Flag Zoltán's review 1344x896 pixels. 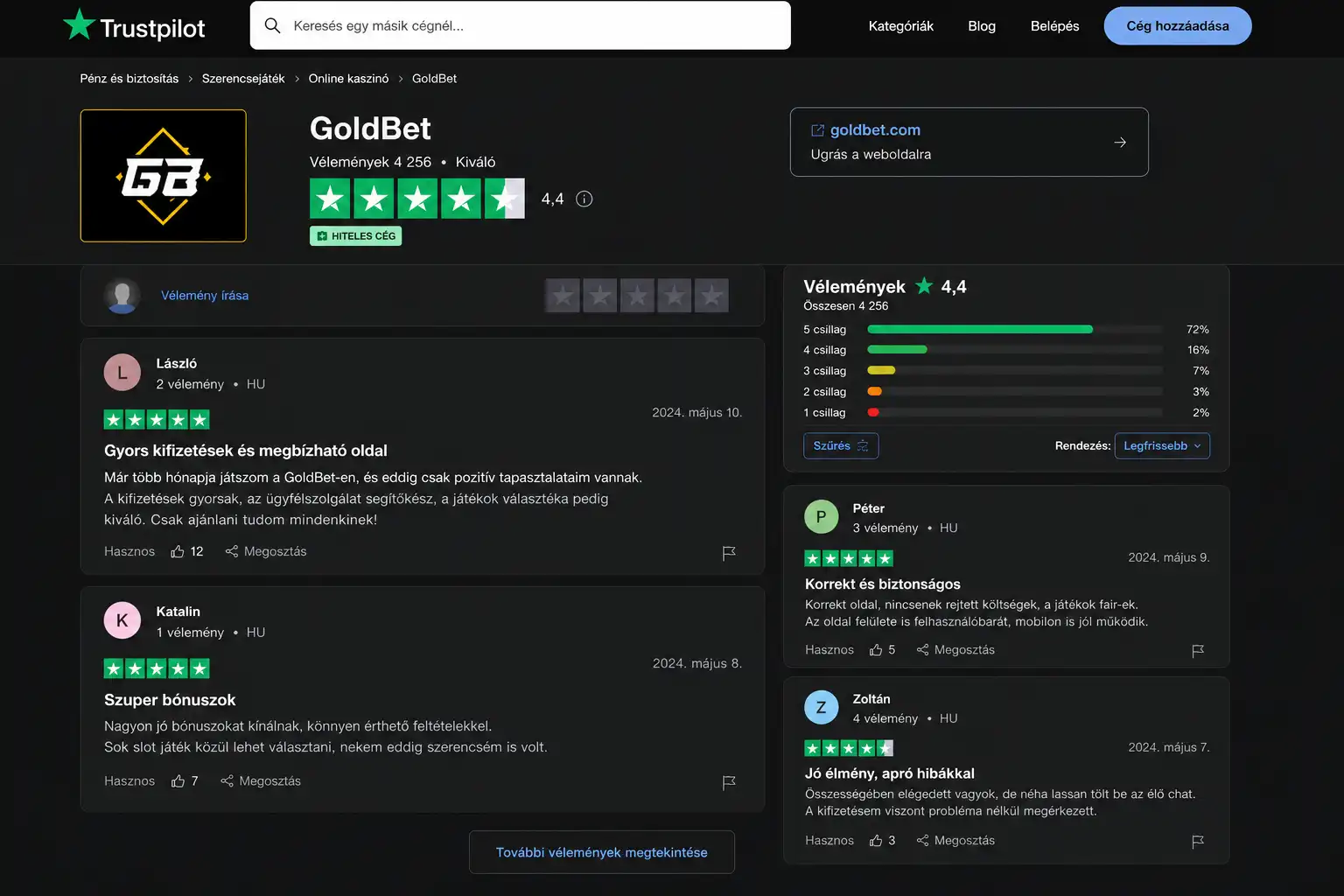(1198, 842)
